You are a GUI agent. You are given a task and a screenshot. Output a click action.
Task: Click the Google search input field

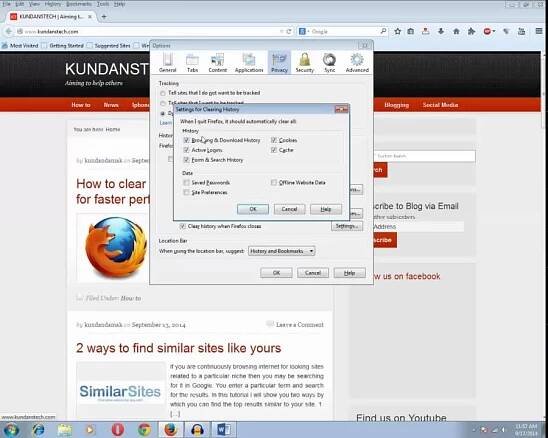(344, 31)
